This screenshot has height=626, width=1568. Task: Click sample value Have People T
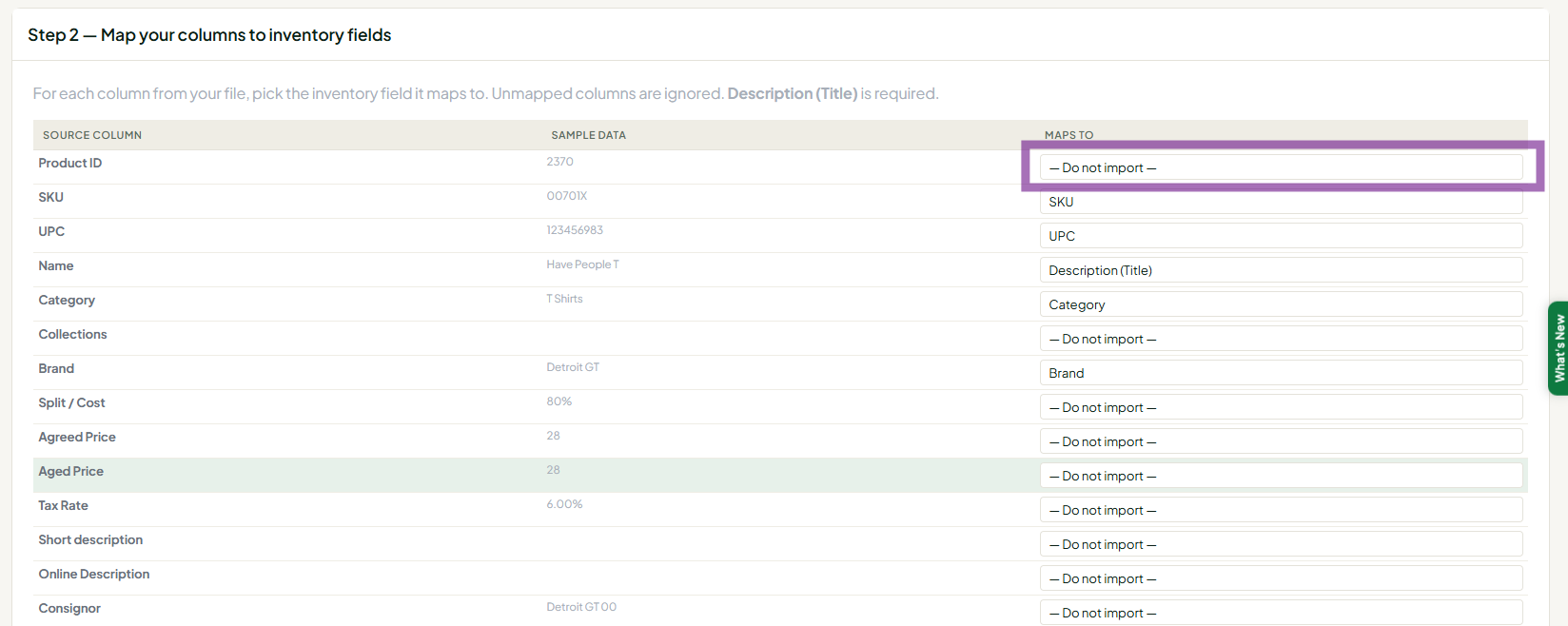point(582,264)
